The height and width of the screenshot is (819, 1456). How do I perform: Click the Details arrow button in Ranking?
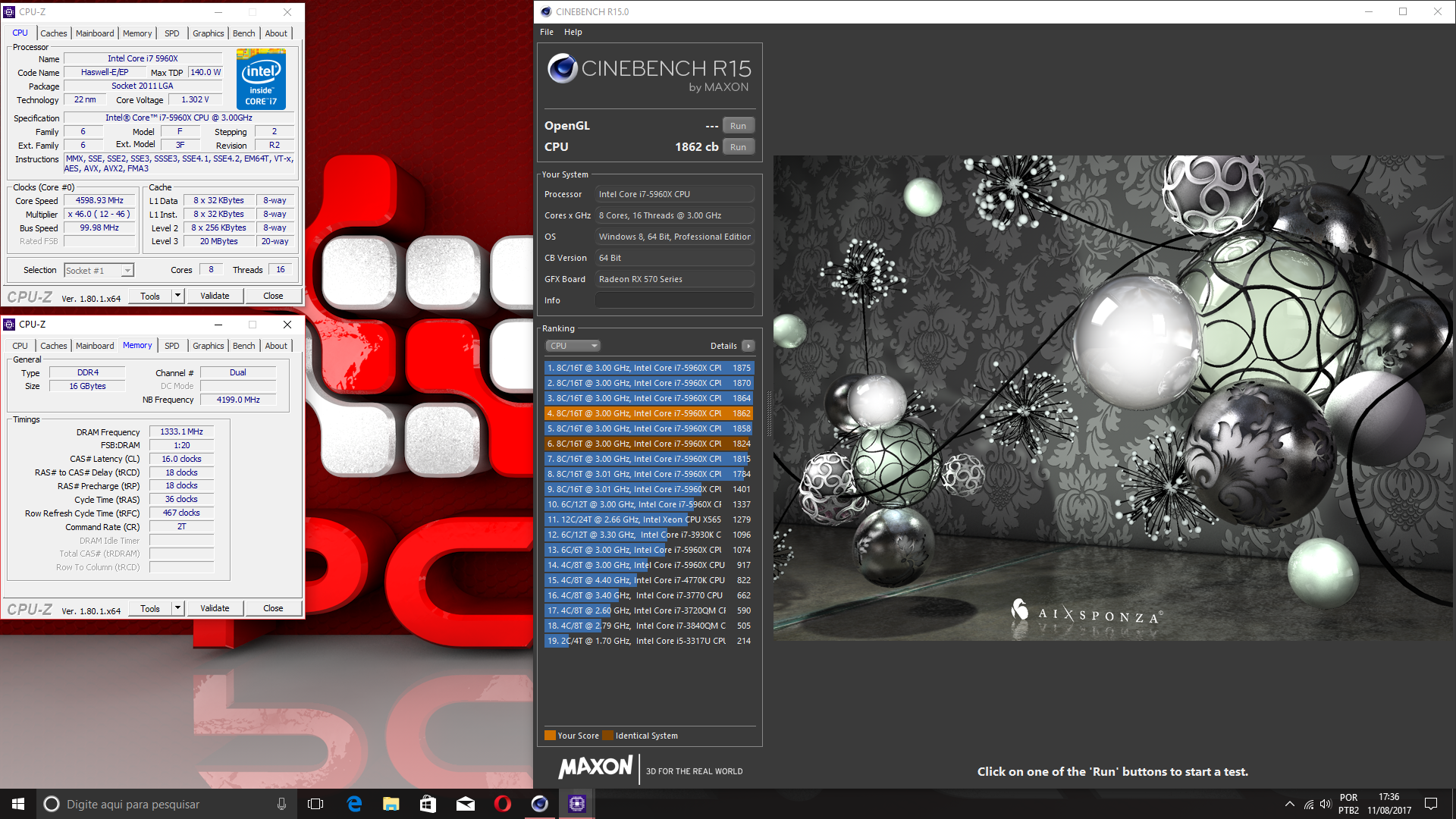[x=748, y=346]
